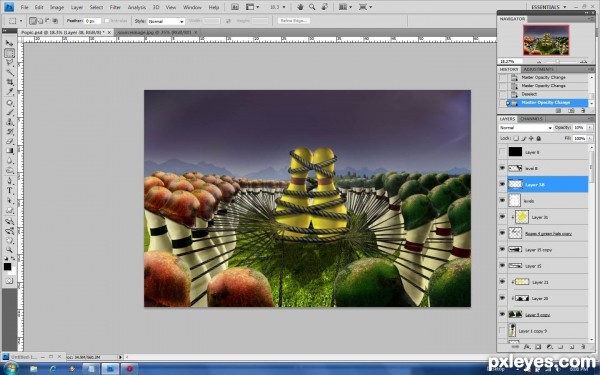Select the Blur tool
The width and height of the screenshot is (600, 375).
pos(9,160)
